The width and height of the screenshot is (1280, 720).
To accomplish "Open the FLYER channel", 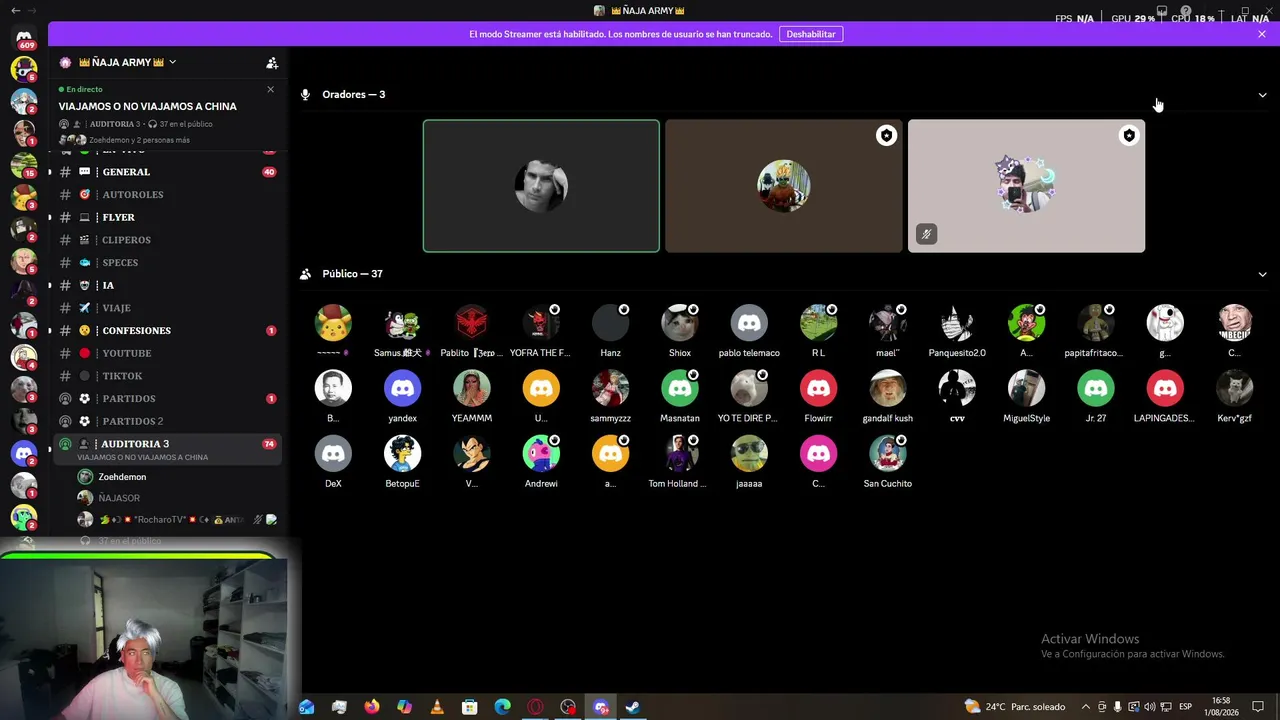I will tap(166, 217).
